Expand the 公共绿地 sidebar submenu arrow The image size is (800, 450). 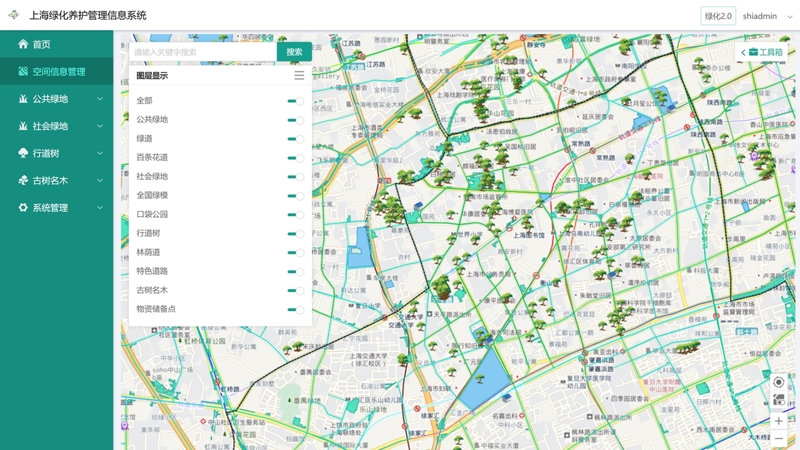pos(100,99)
